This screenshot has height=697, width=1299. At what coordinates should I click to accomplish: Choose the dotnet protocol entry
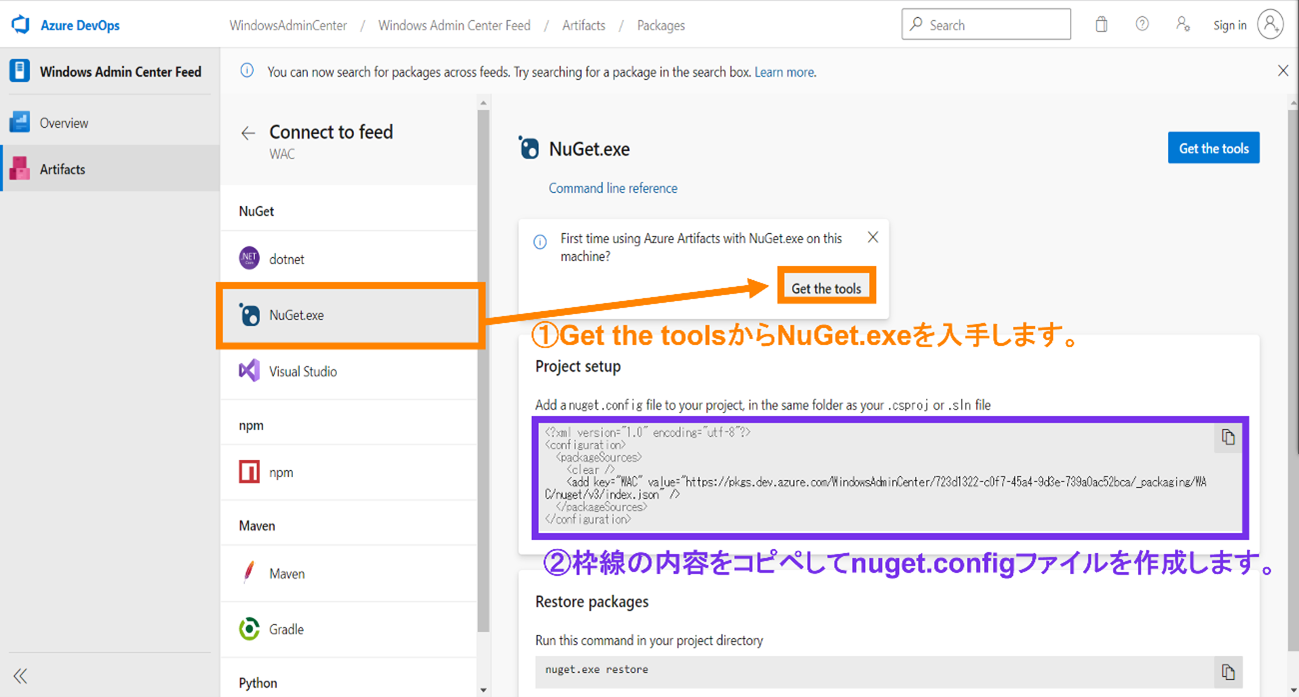349,259
